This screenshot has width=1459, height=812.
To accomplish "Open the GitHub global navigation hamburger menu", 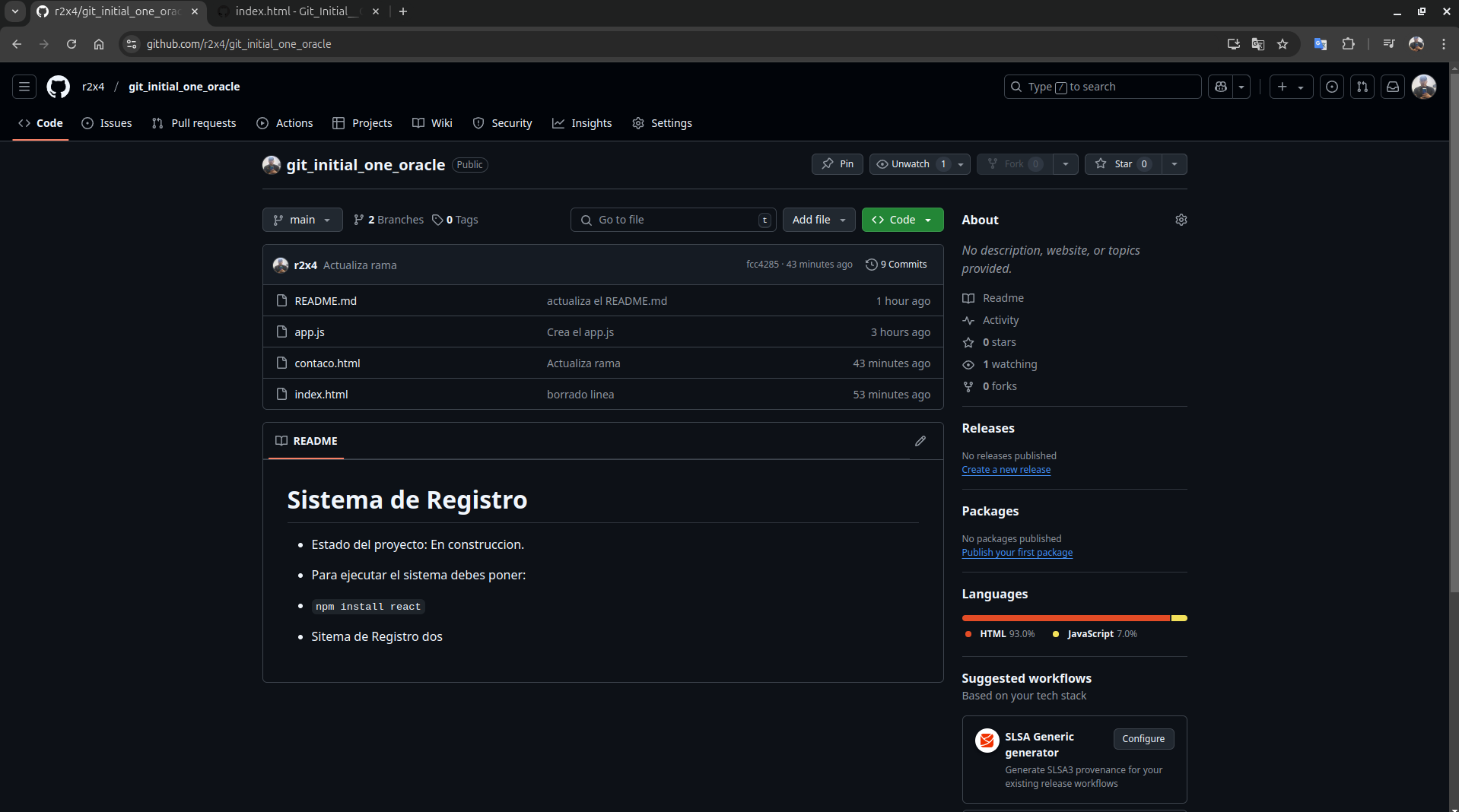I will point(24,87).
